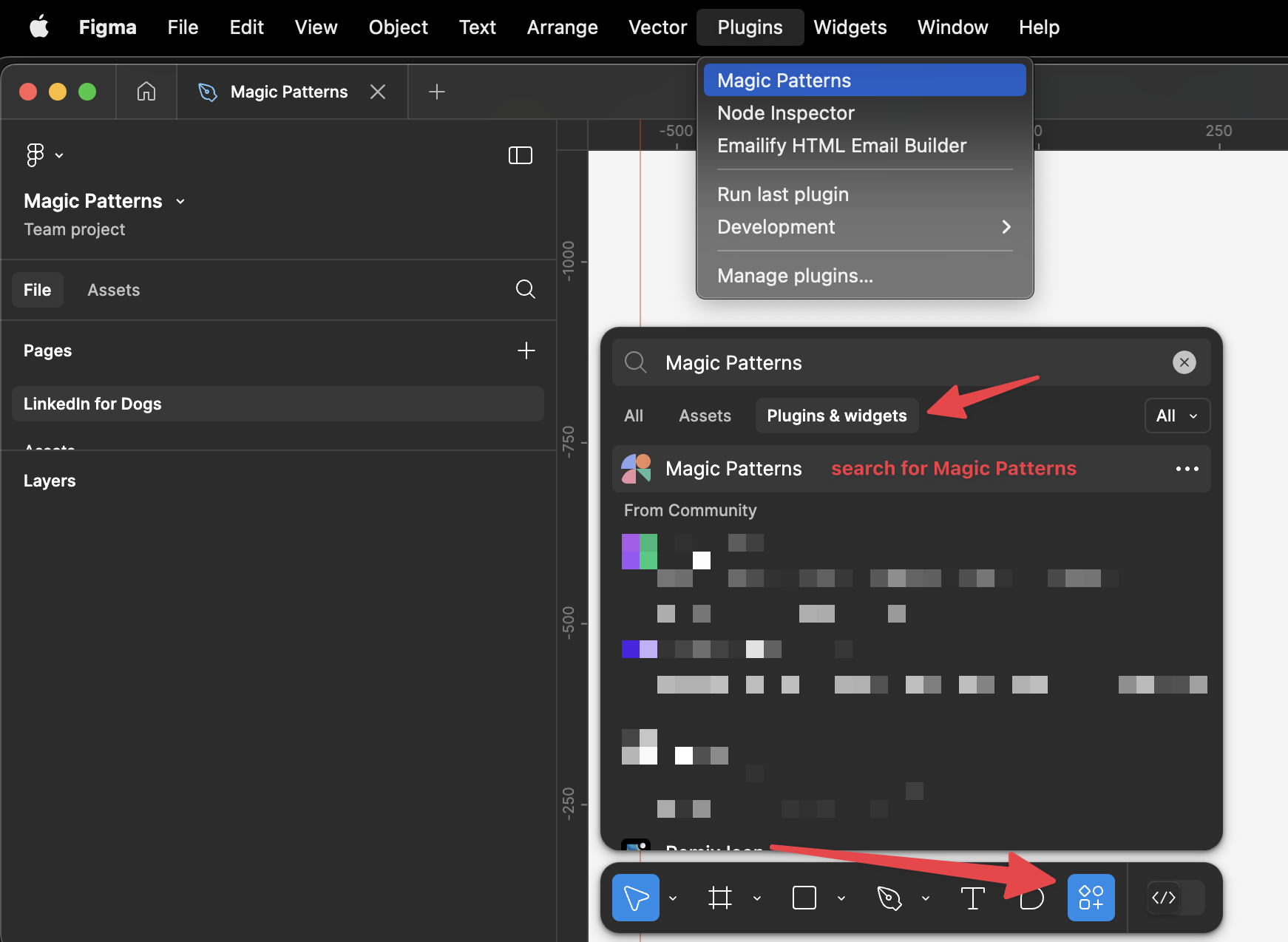Open Manage plugins...
Image resolution: width=1288 pixels, height=942 pixels.
tap(864, 275)
